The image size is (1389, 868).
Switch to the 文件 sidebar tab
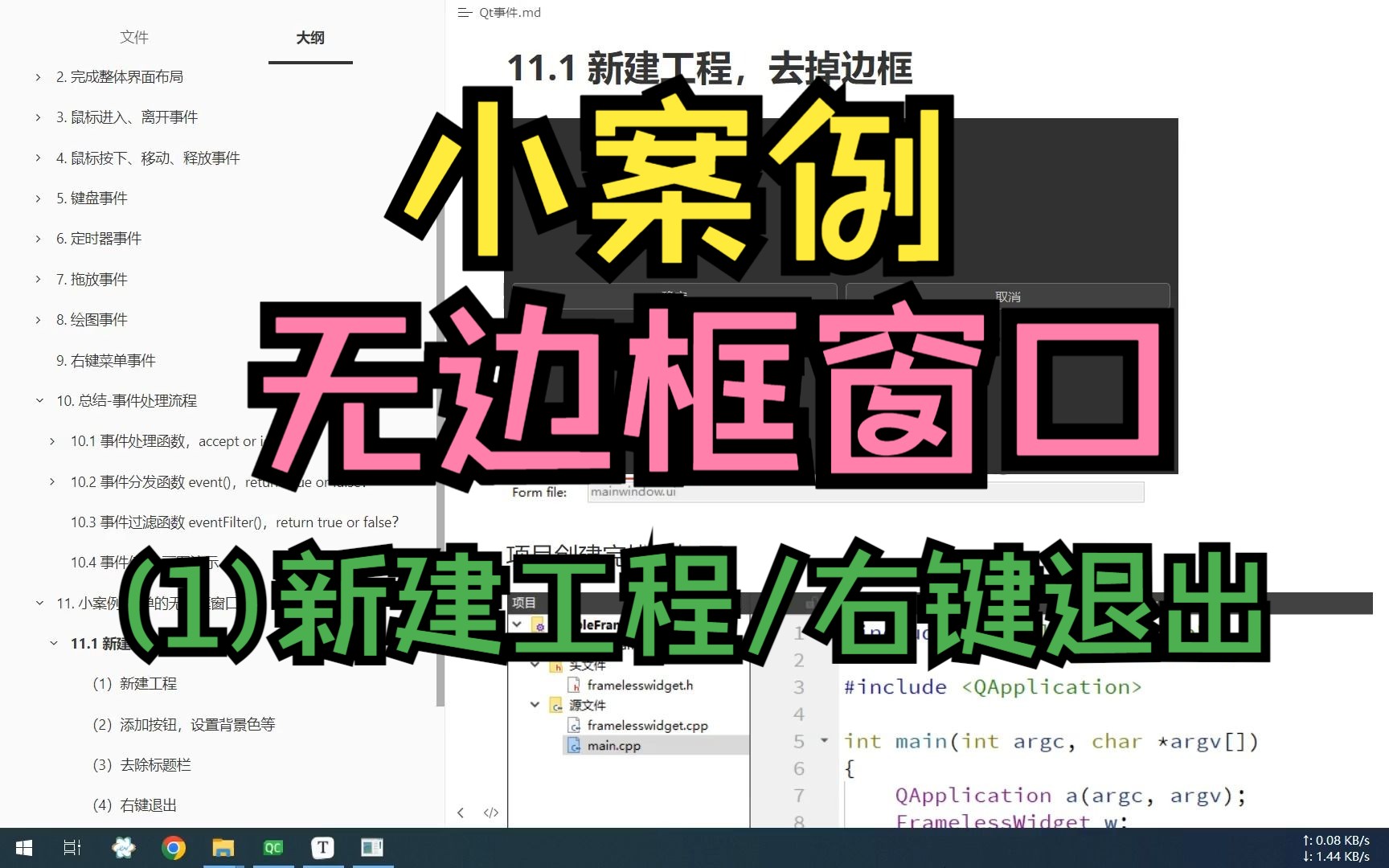coord(133,37)
